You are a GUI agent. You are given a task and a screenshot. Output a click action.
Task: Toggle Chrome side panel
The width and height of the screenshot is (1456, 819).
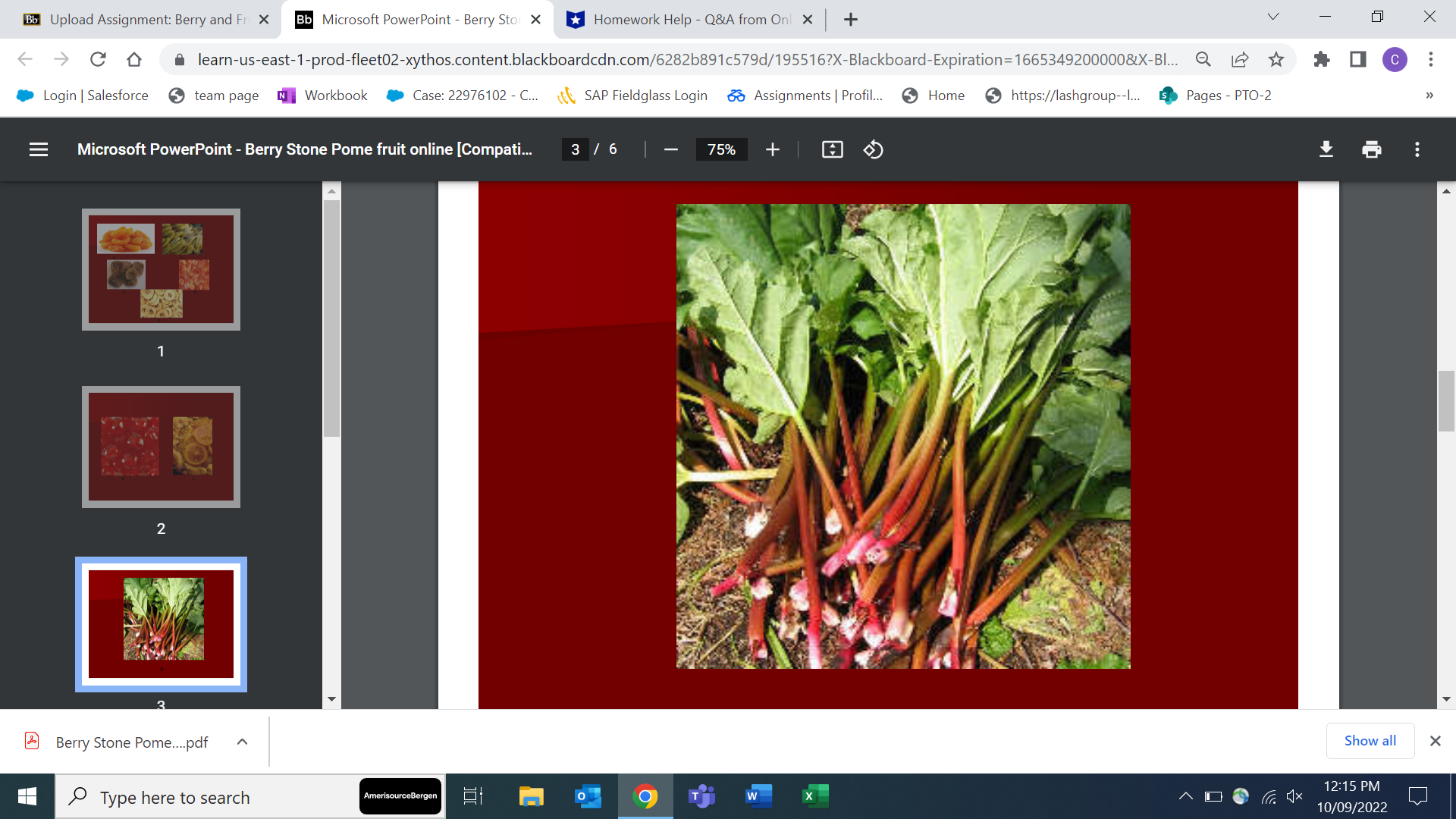tap(1357, 59)
